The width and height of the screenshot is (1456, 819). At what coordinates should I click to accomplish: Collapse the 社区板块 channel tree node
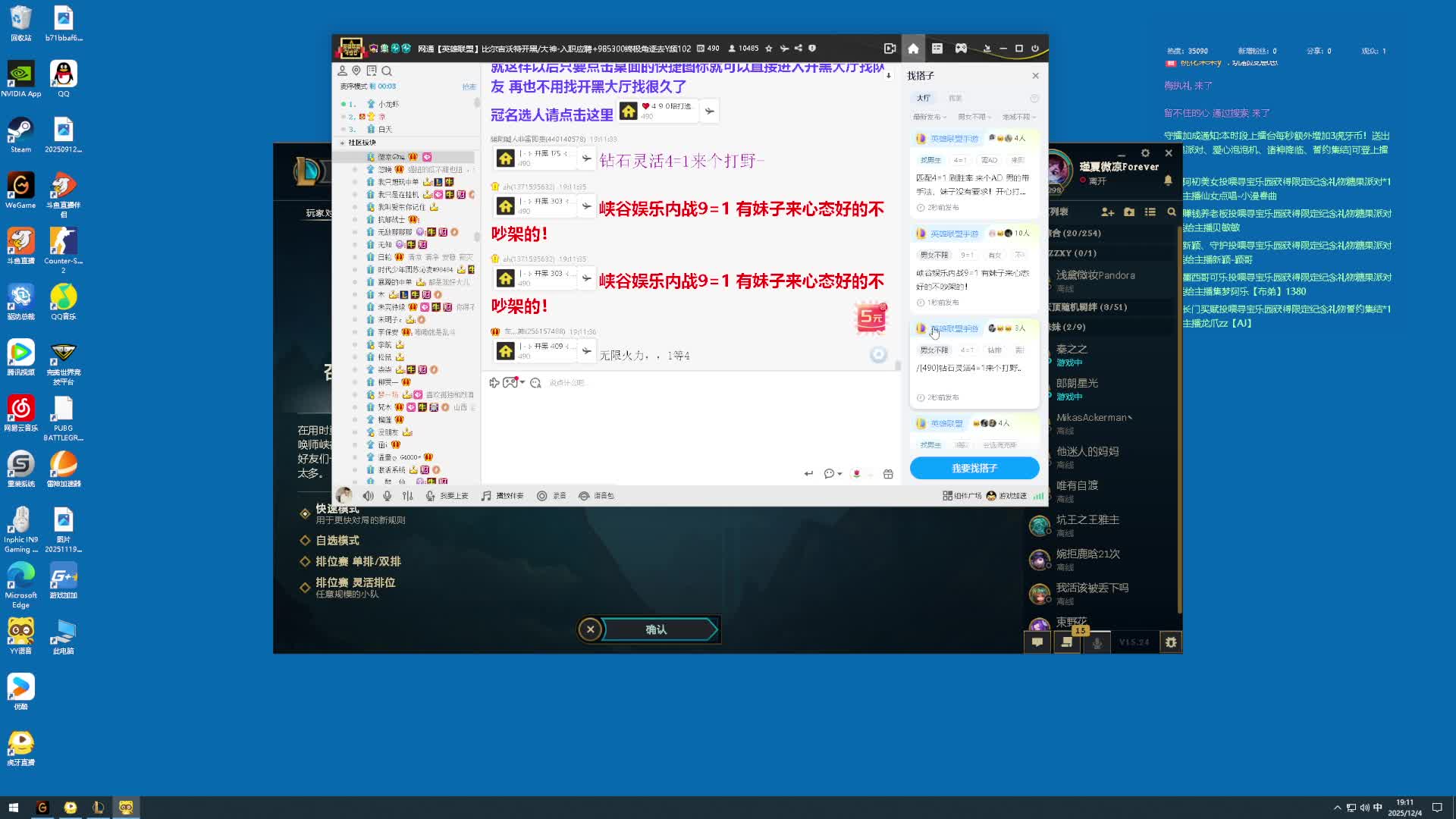(343, 143)
